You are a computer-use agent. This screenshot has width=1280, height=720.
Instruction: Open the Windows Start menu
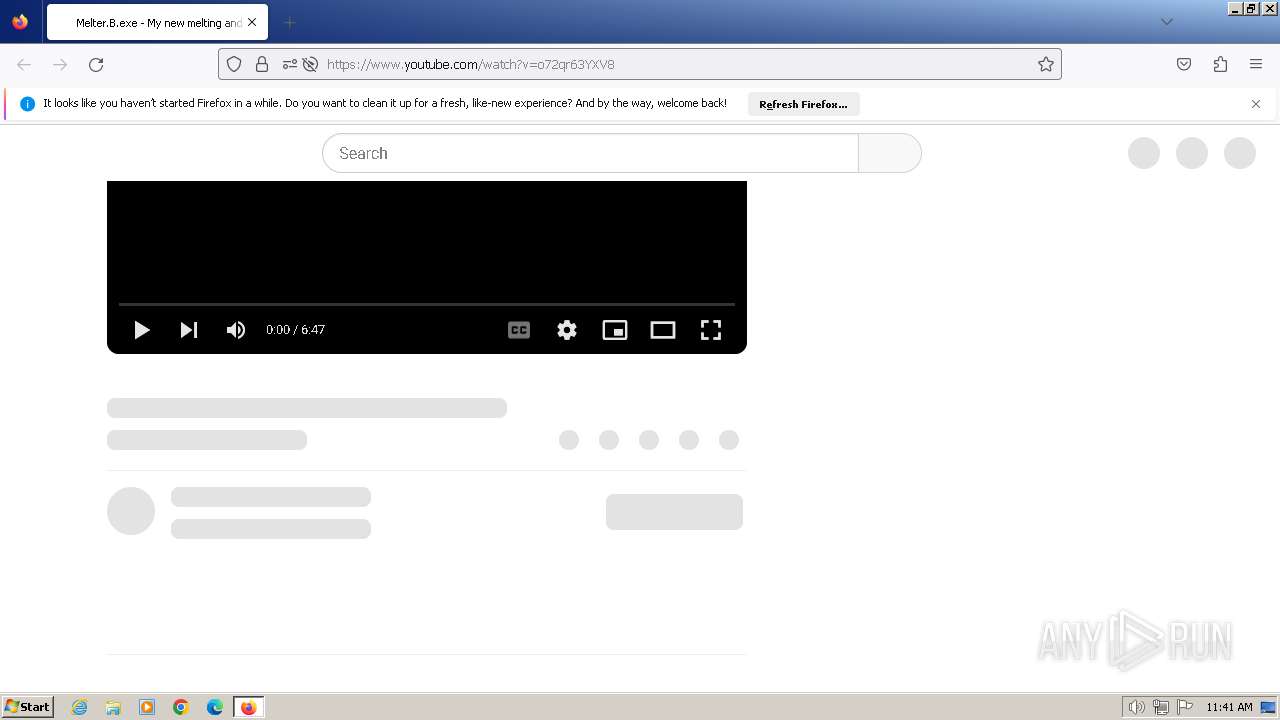point(27,707)
